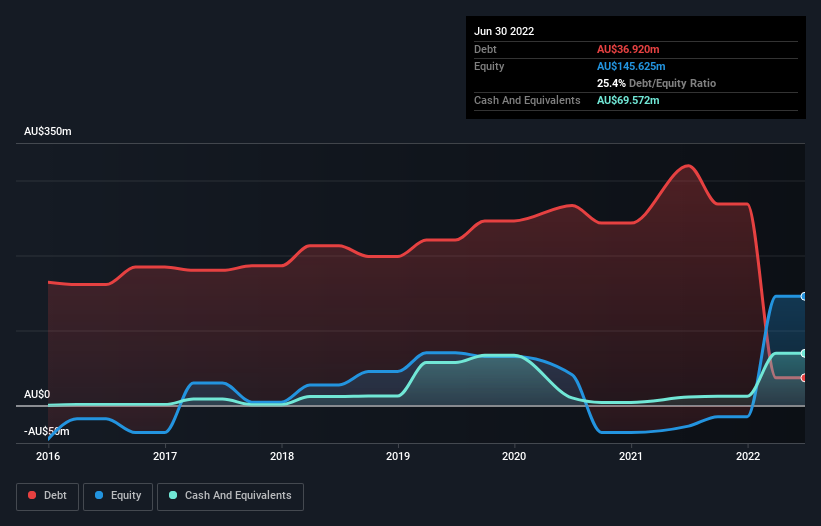Select the red Debt endpoint marker

(804, 378)
